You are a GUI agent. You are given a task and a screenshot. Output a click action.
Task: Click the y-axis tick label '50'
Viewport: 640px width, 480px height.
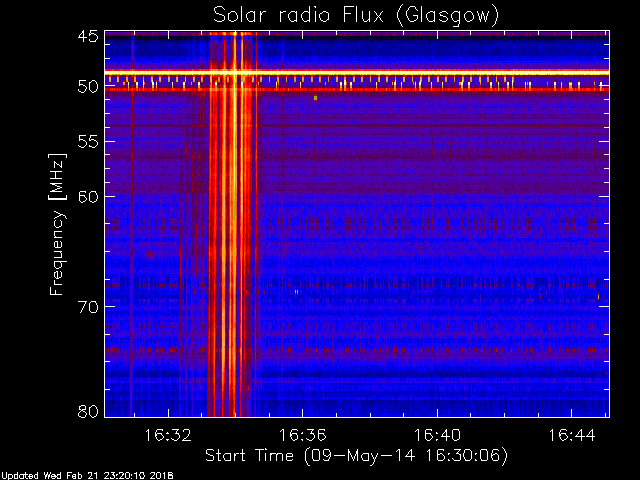pyautogui.click(x=88, y=87)
